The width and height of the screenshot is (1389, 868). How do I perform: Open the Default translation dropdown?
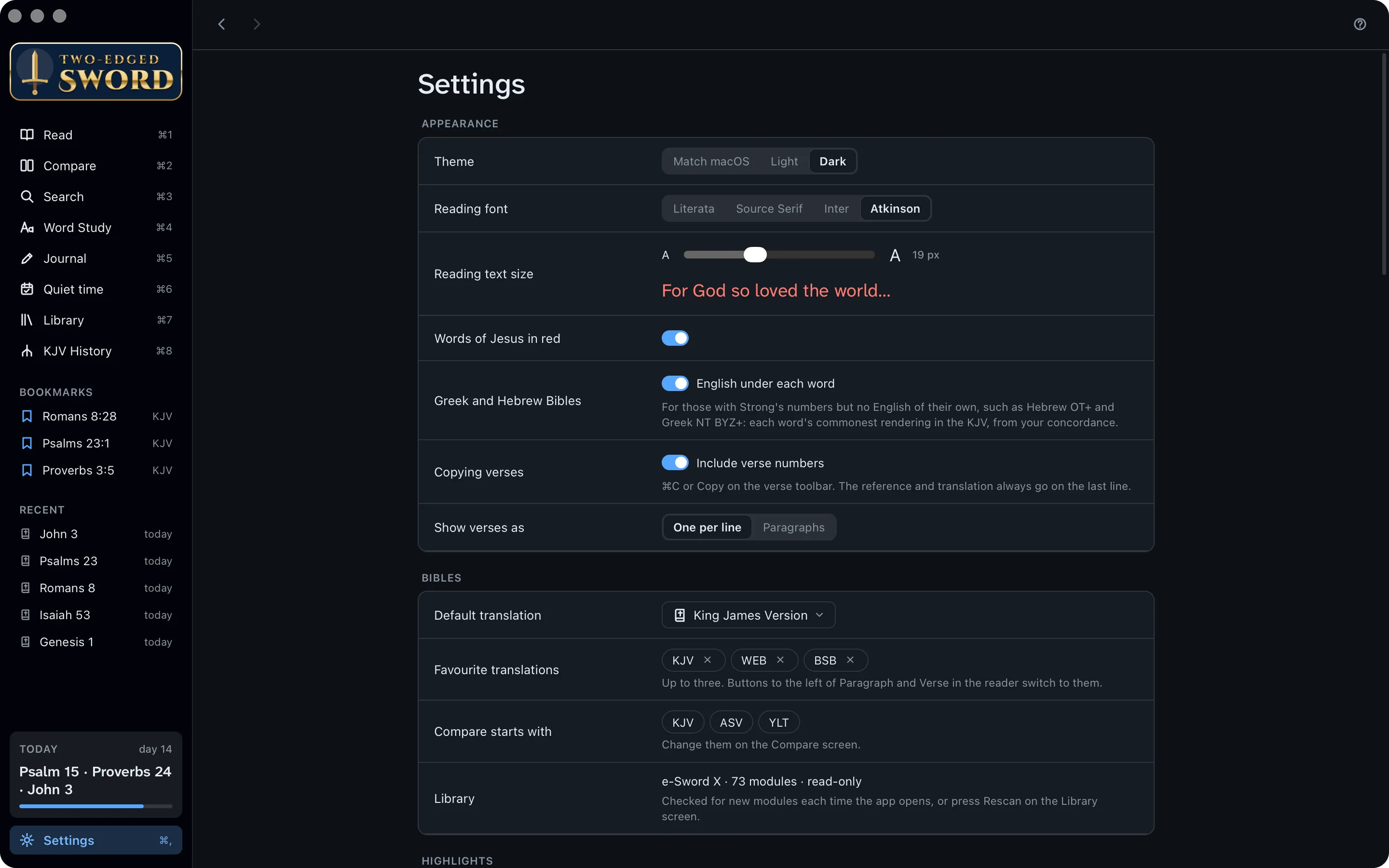749,615
